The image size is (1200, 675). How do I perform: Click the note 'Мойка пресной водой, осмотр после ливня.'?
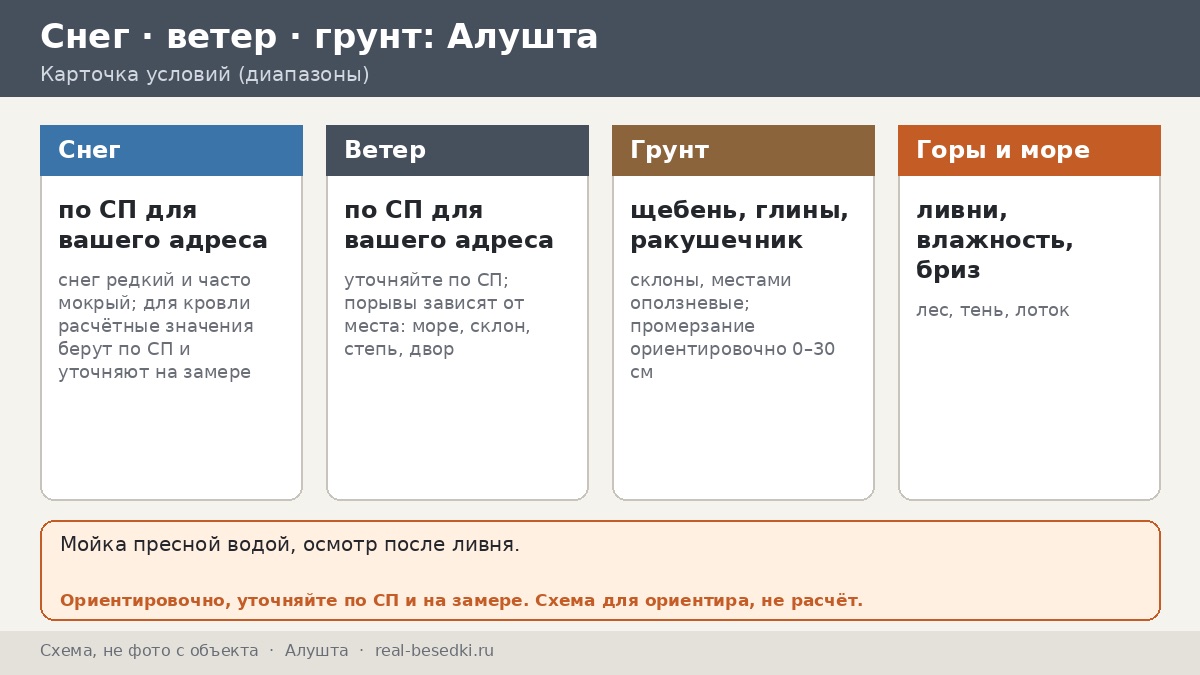coord(290,545)
